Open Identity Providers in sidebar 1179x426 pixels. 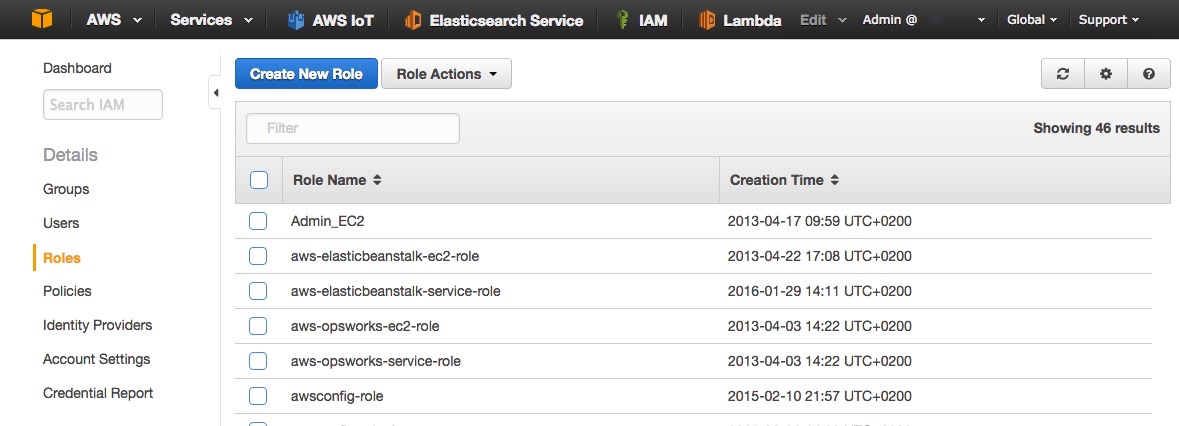(98, 325)
